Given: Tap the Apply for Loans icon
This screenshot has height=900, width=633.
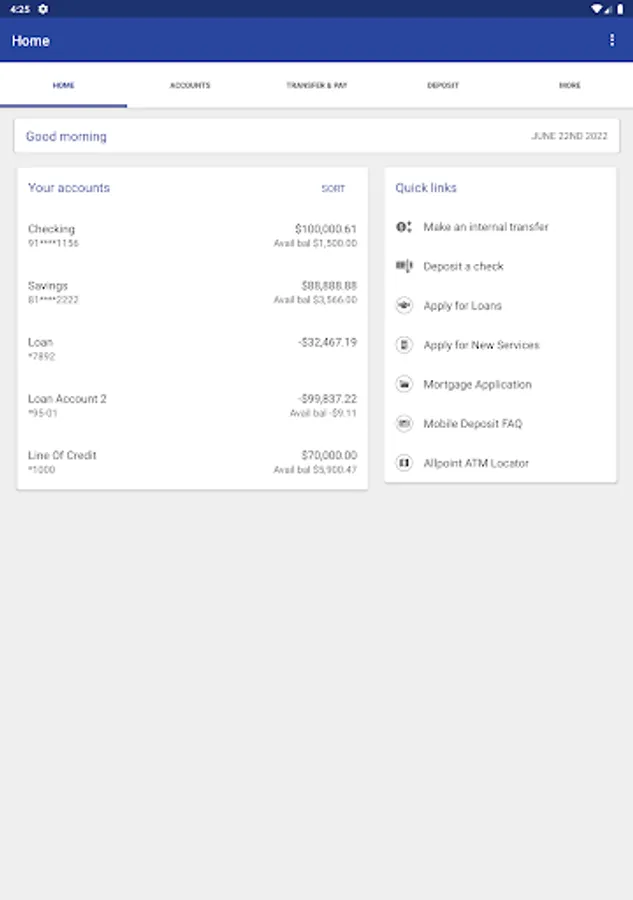Looking at the screenshot, I should click(404, 306).
